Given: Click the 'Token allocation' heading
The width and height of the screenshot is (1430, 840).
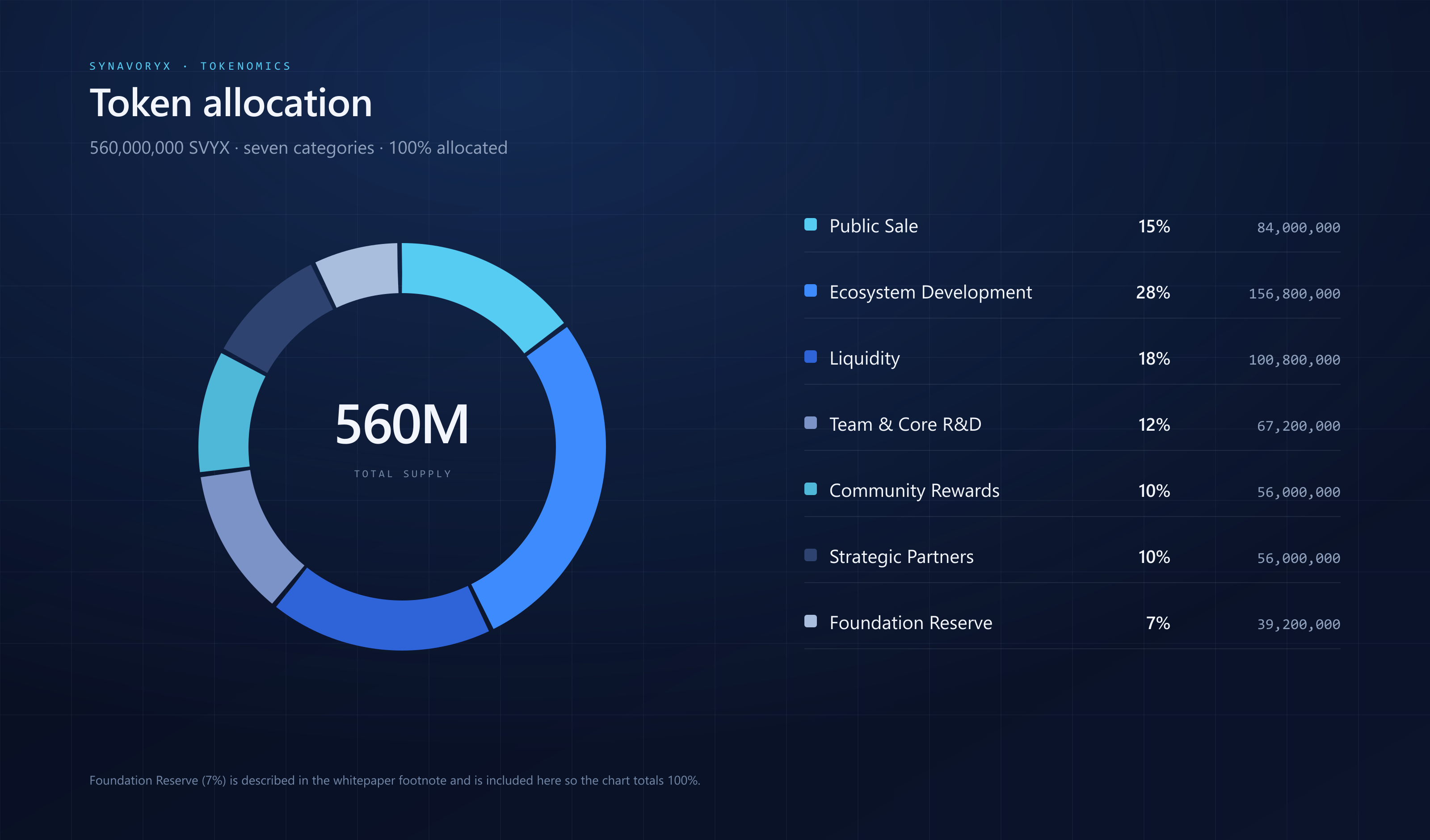Looking at the screenshot, I should pyautogui.click(x=231, y=103).
